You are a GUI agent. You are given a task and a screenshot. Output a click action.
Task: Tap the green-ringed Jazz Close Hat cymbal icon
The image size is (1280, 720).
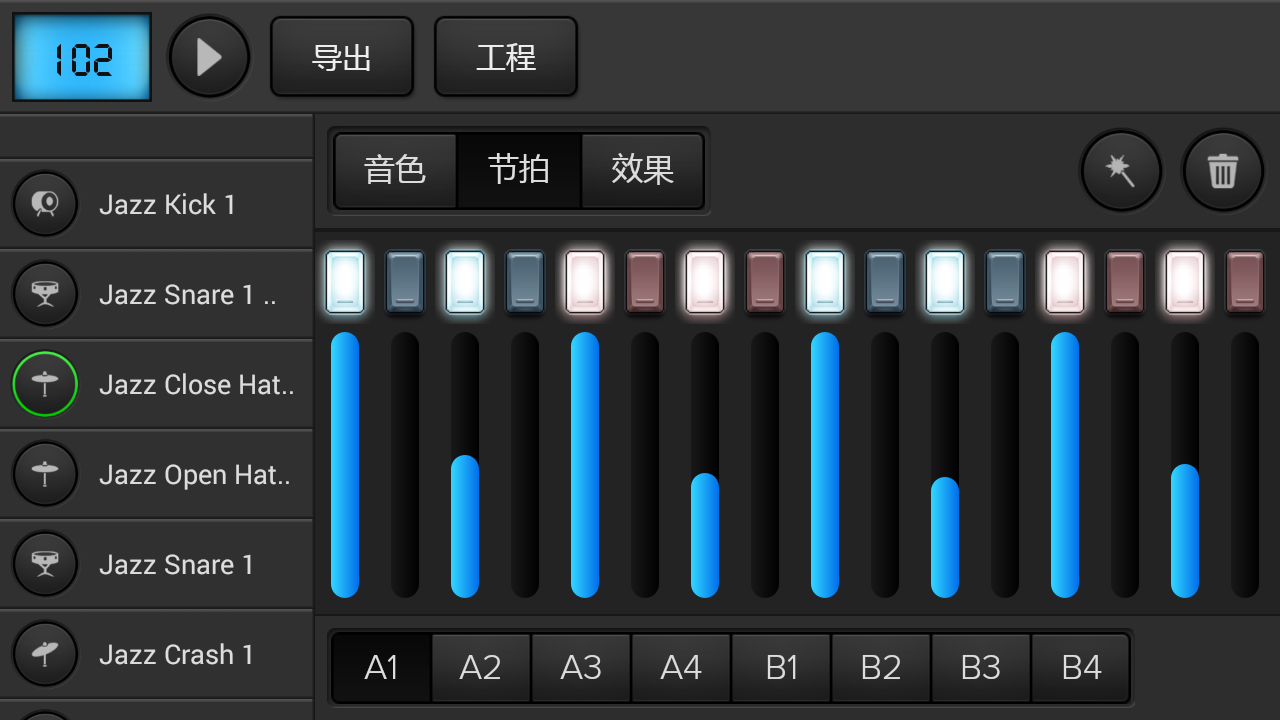45,384
